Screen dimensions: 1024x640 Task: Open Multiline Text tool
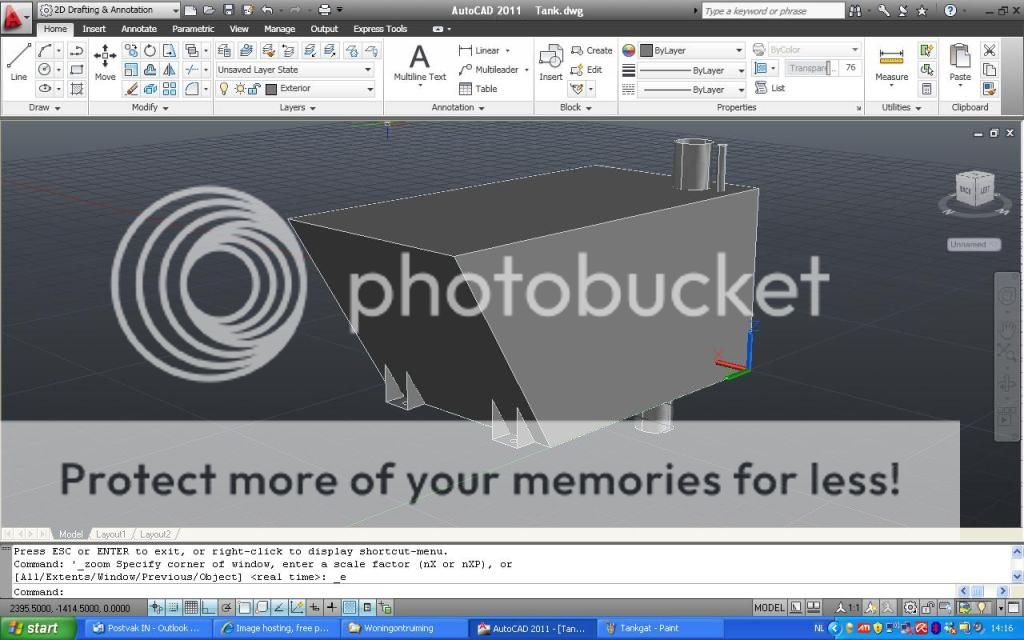(420, 62)
